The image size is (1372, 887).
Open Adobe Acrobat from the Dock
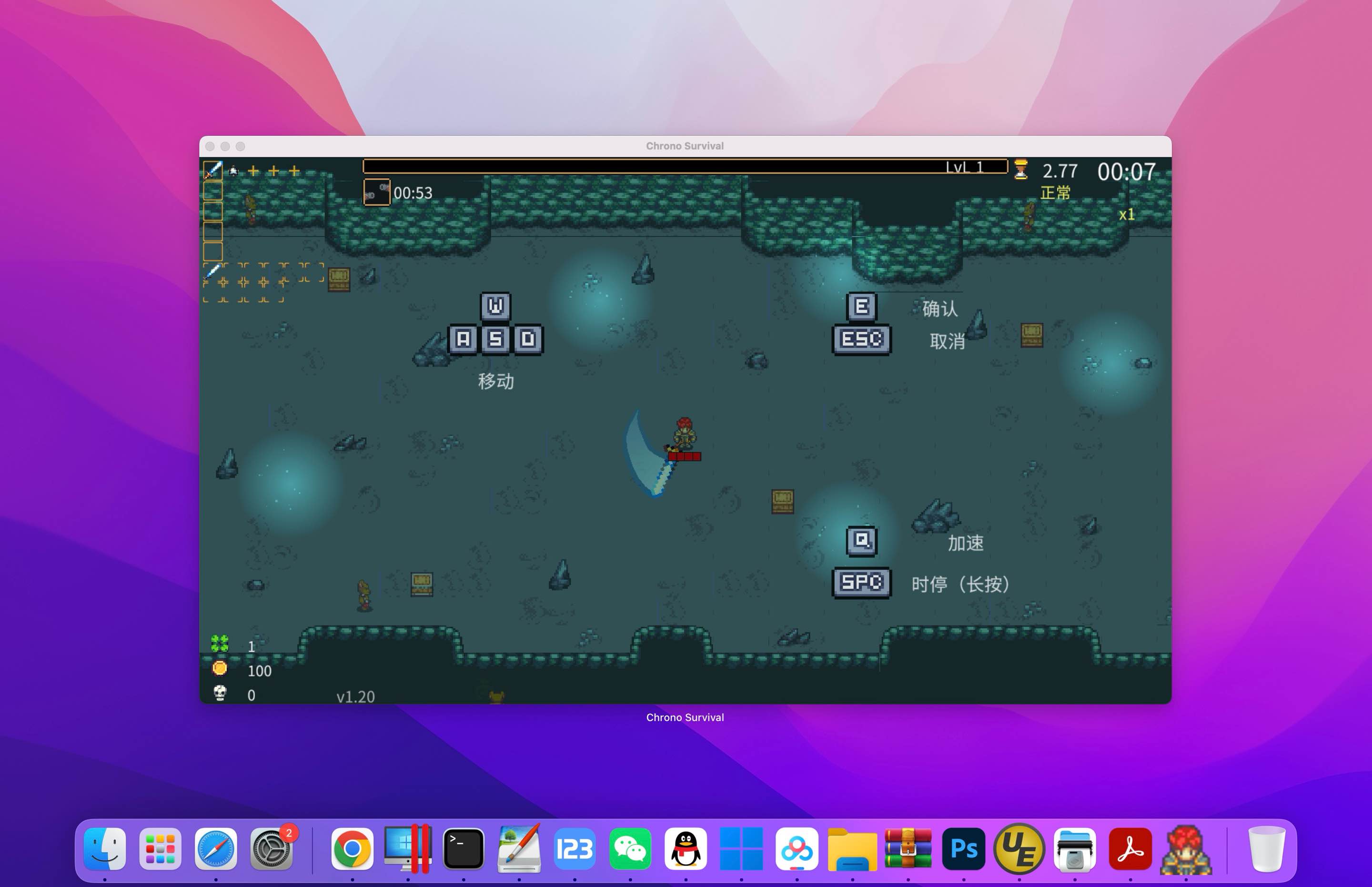click(1130, 849)
